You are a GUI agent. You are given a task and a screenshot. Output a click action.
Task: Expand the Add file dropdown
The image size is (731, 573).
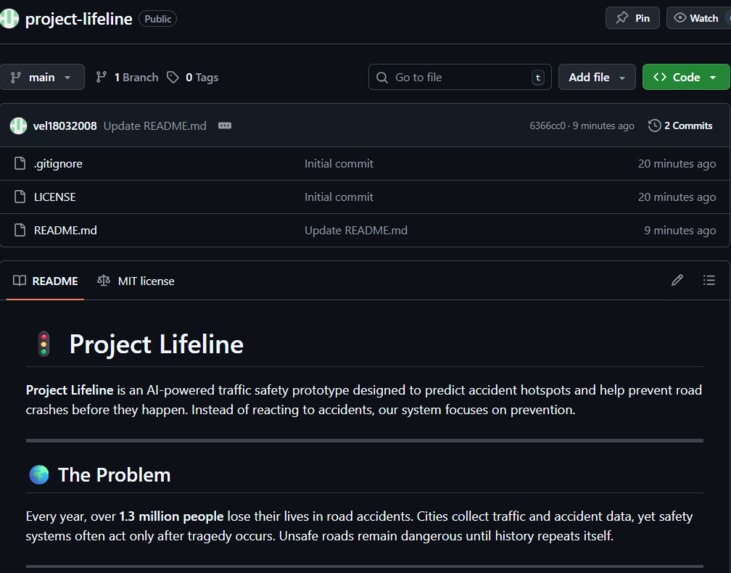[597, 77]
